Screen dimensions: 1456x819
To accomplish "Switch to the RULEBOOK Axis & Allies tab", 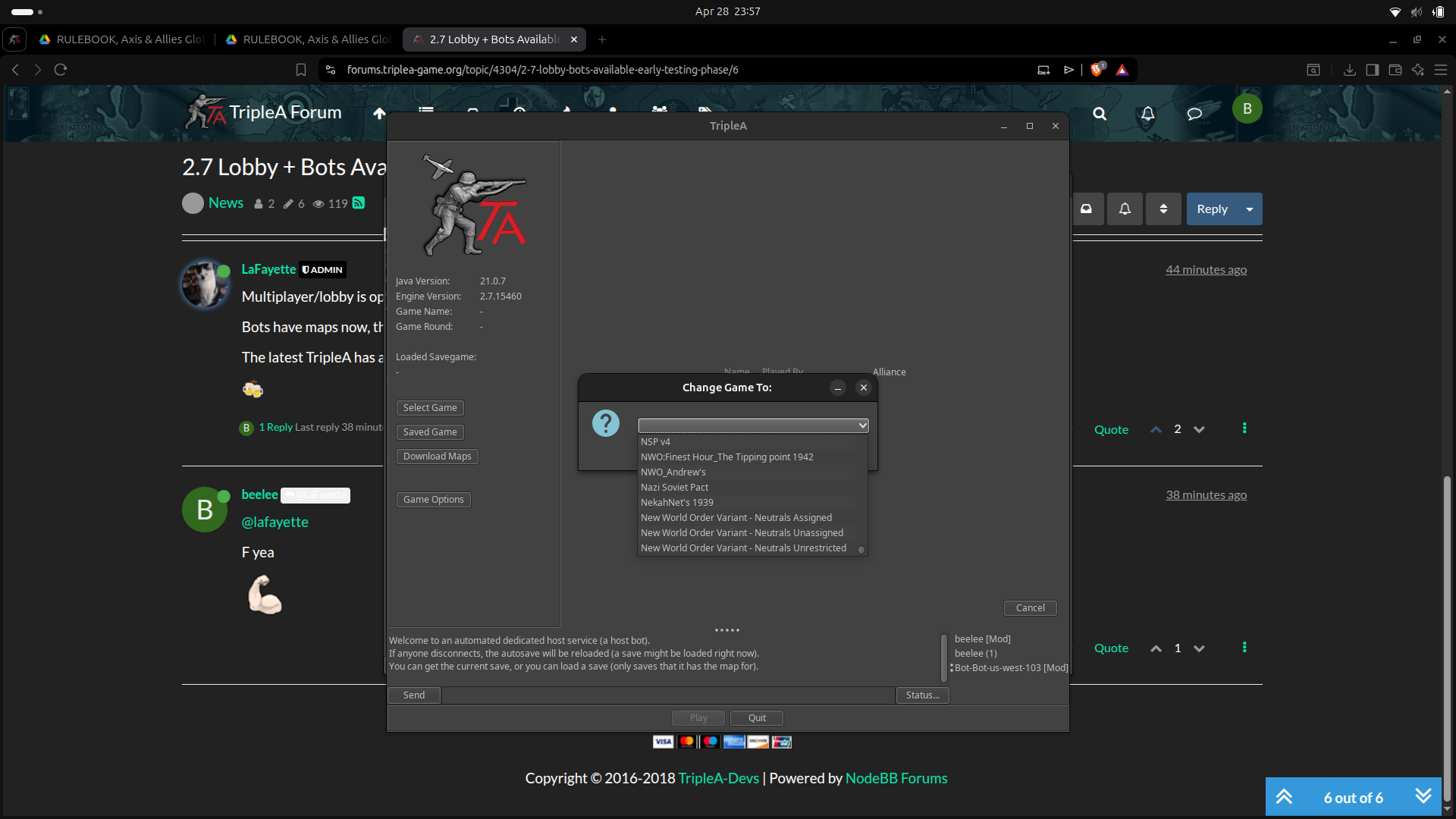I will (121, 39).
